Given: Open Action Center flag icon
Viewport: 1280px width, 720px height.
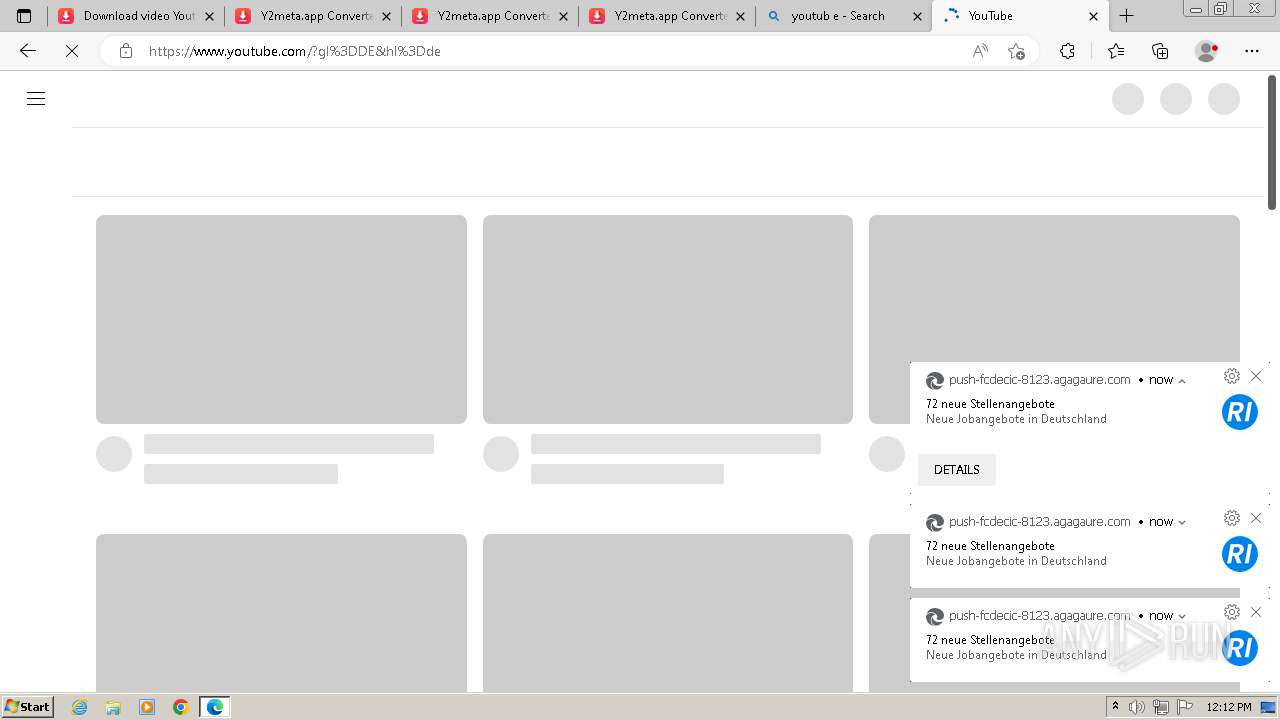Looking at the screenshot, I should pyautogui.click(x=1185, y=707).
